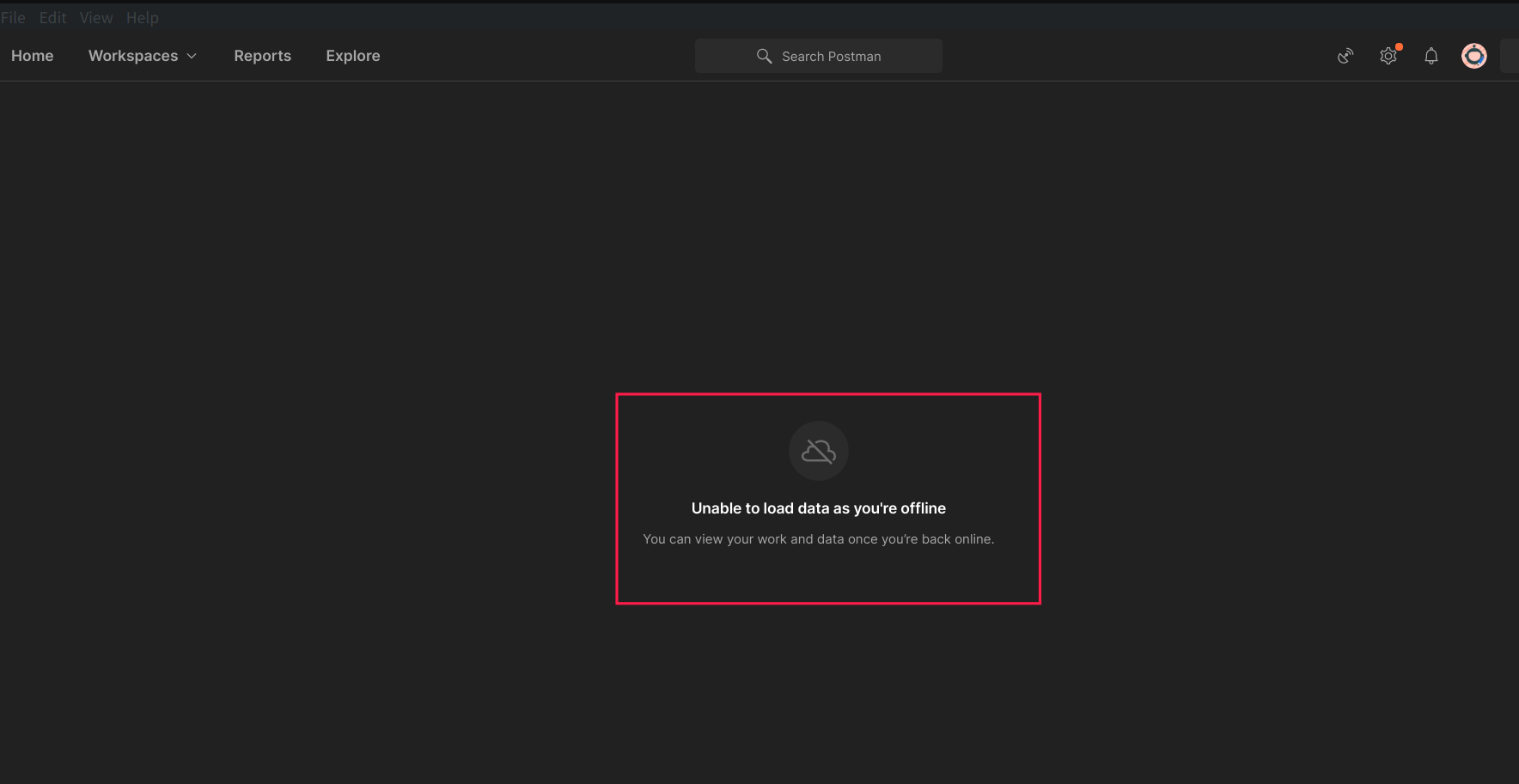This screenshot has height=784, width=1519.
Task: Open the File menu
Action: tap(13, 18)
